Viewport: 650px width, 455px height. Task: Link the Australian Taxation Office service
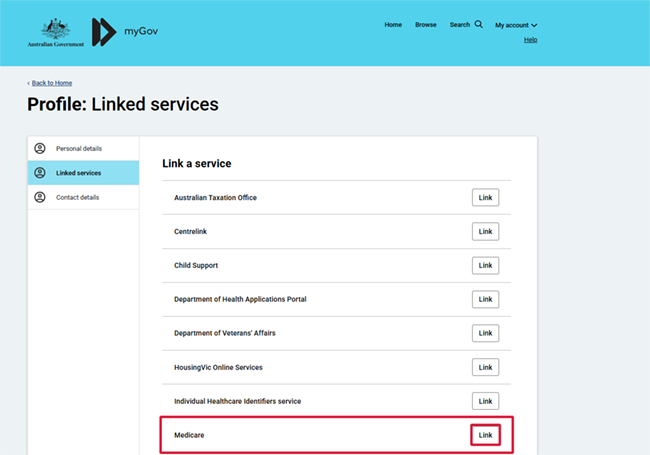(x=485, y=198)
